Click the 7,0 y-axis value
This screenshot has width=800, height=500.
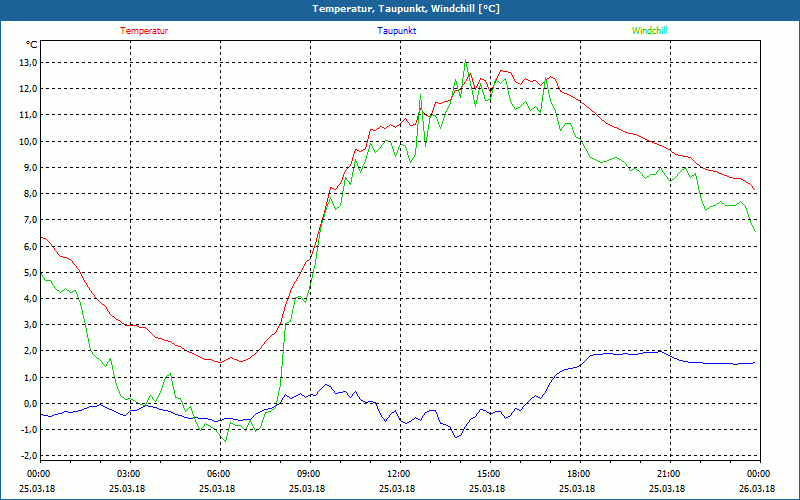tap(30, 220)
